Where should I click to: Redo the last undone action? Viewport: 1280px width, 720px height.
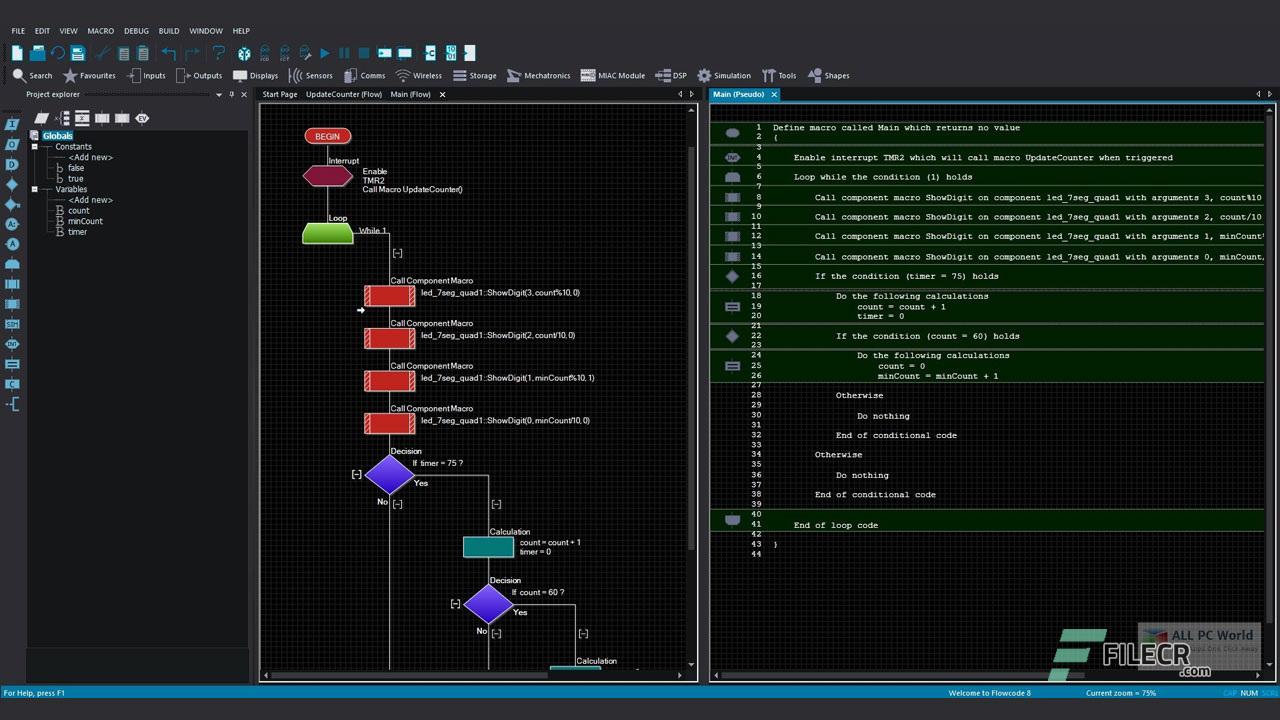192,53
